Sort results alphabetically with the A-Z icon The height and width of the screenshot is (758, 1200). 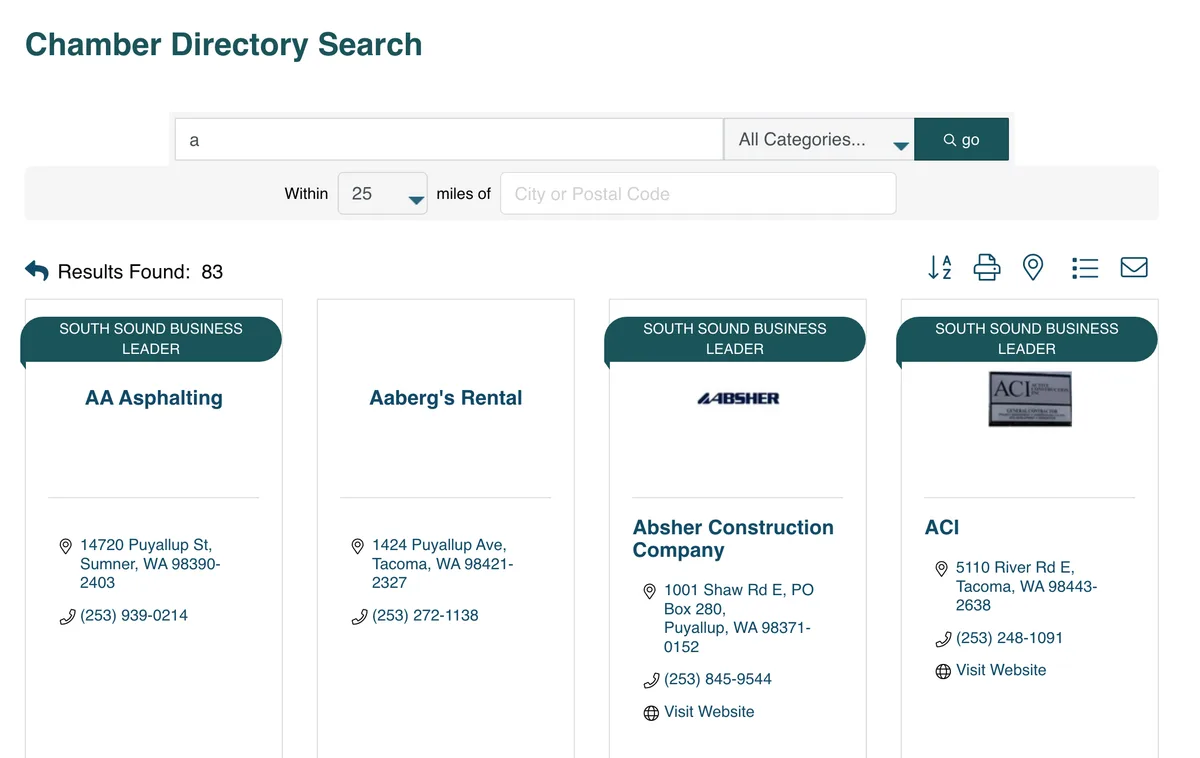tap(940, 268)
